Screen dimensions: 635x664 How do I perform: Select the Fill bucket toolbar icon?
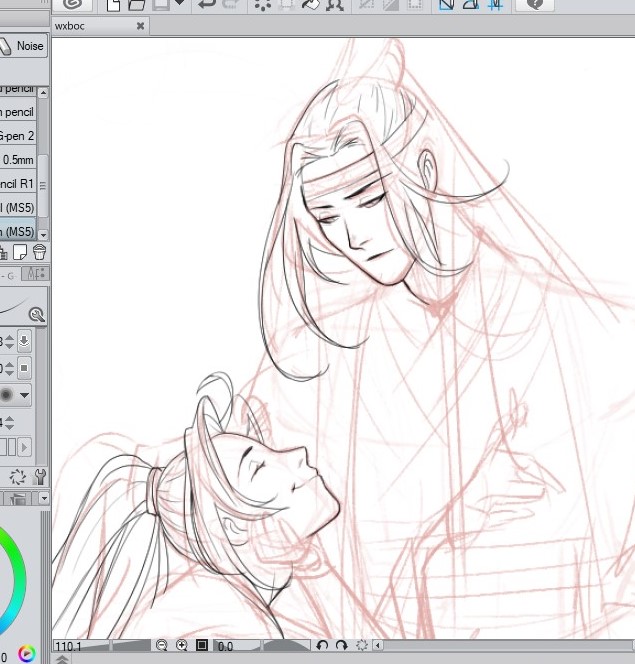pos(311,5)
